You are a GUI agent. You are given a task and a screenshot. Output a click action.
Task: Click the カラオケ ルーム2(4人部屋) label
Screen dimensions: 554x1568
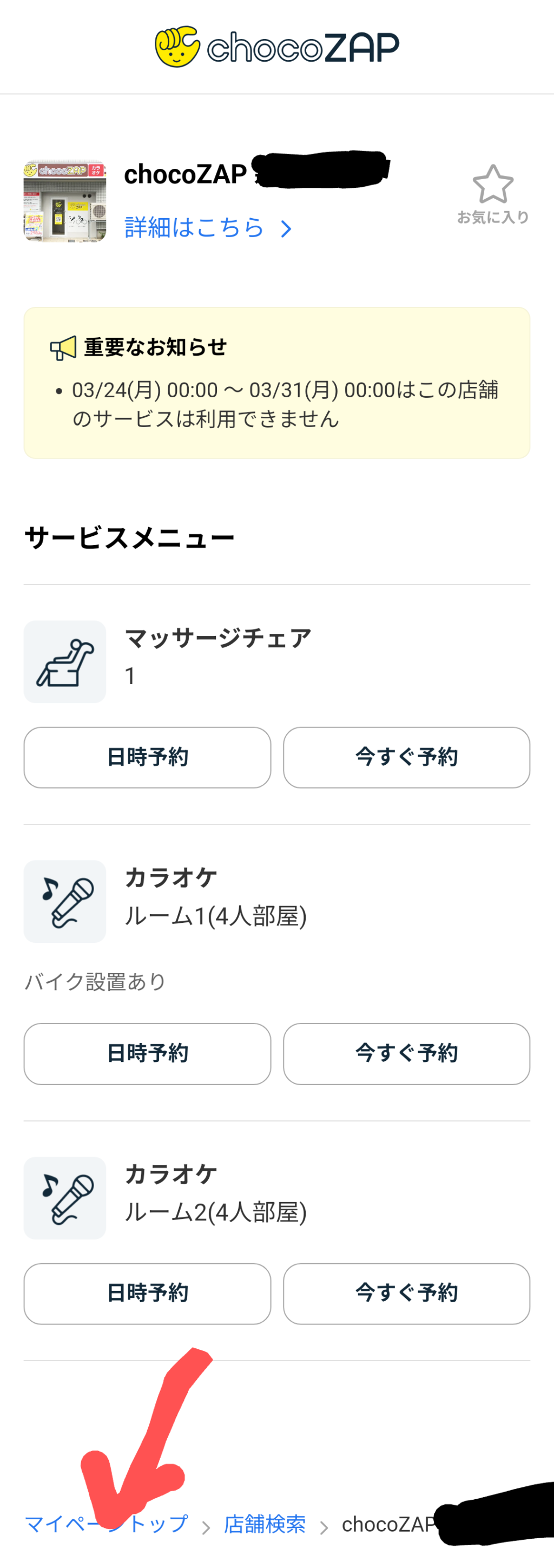(215, 1212)
